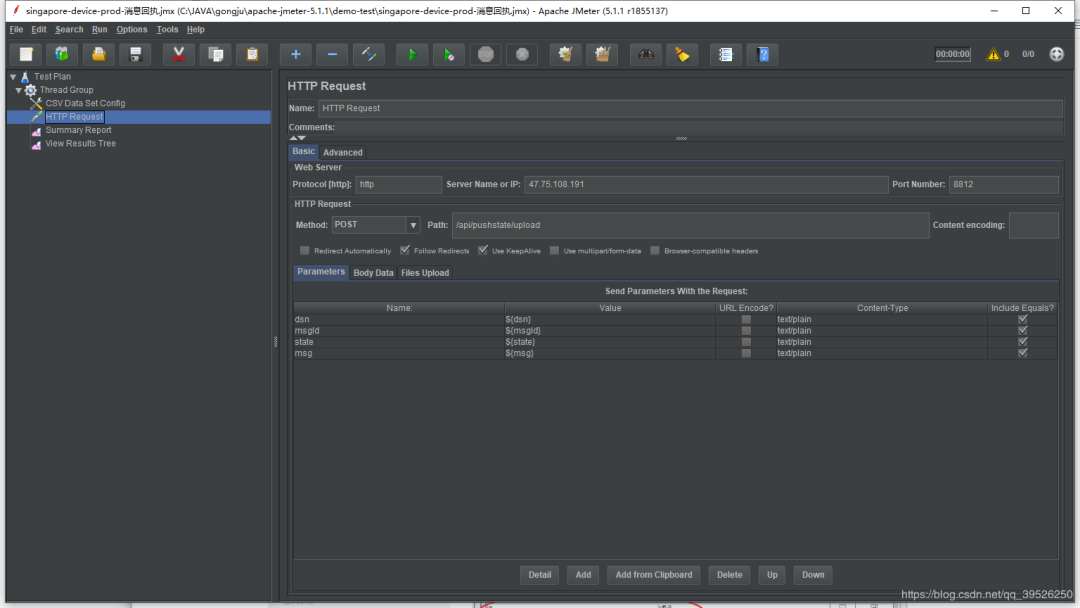Screen dimensions: 1080x608
Task: Open the warning triangle error log
Action: tap(993, 54)
